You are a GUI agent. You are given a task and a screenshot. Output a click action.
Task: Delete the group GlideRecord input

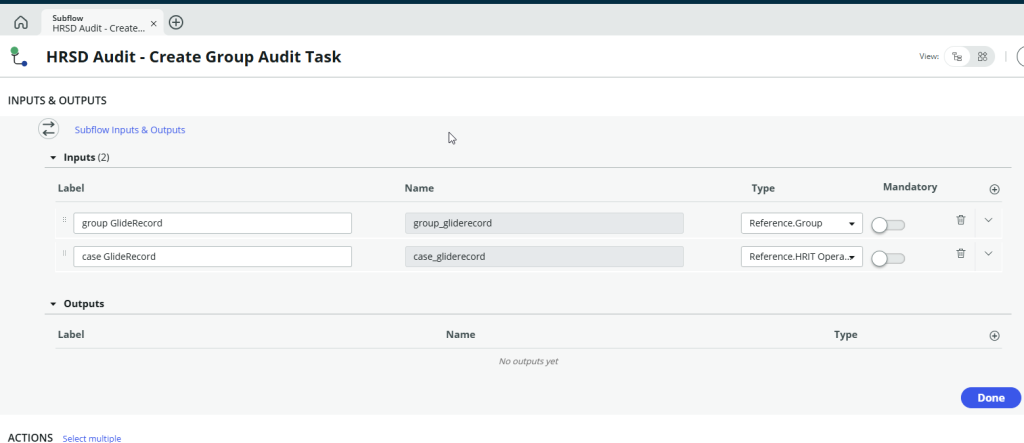(960, 220)
